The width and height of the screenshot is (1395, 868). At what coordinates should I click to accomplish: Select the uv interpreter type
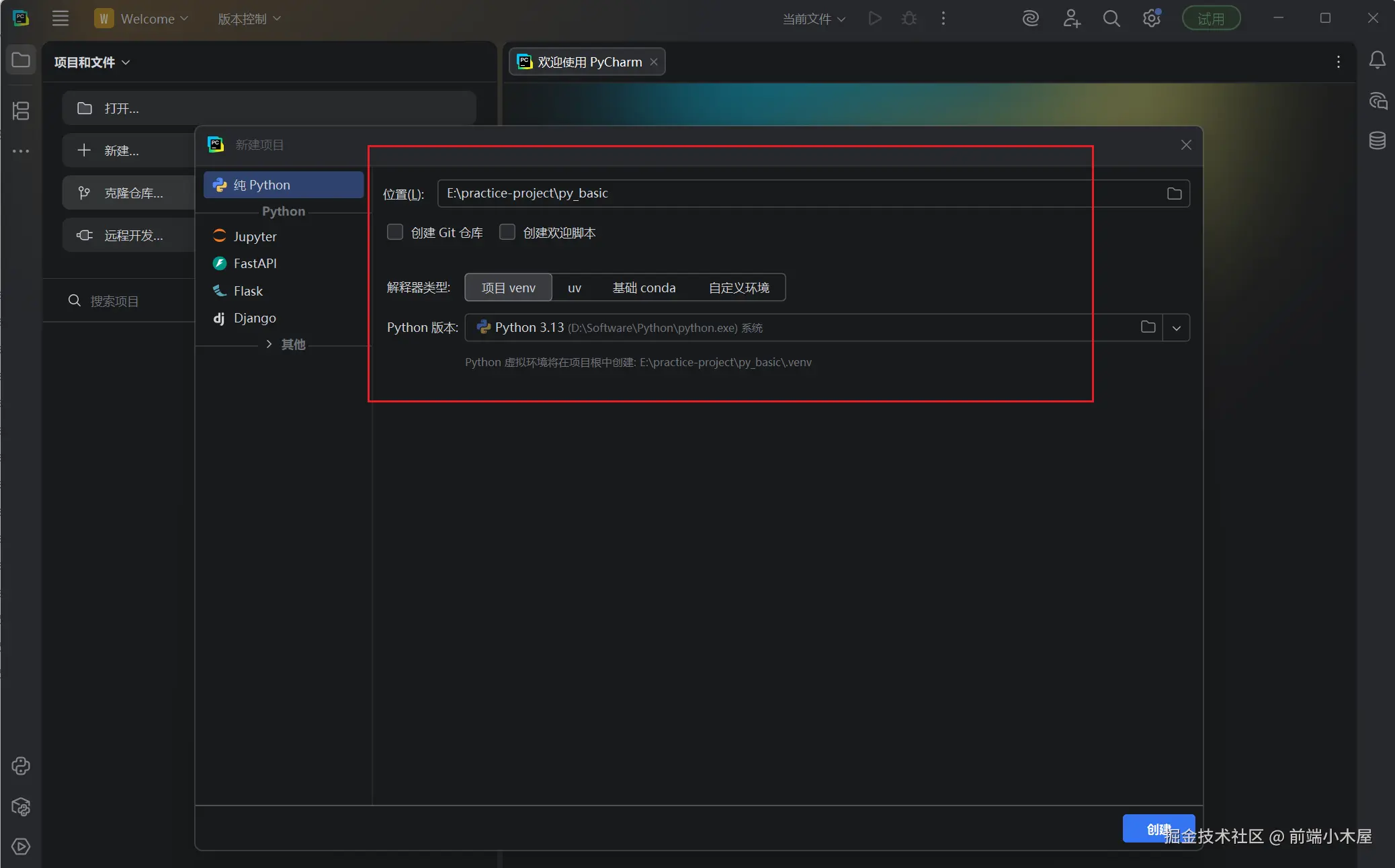point(574,288)
